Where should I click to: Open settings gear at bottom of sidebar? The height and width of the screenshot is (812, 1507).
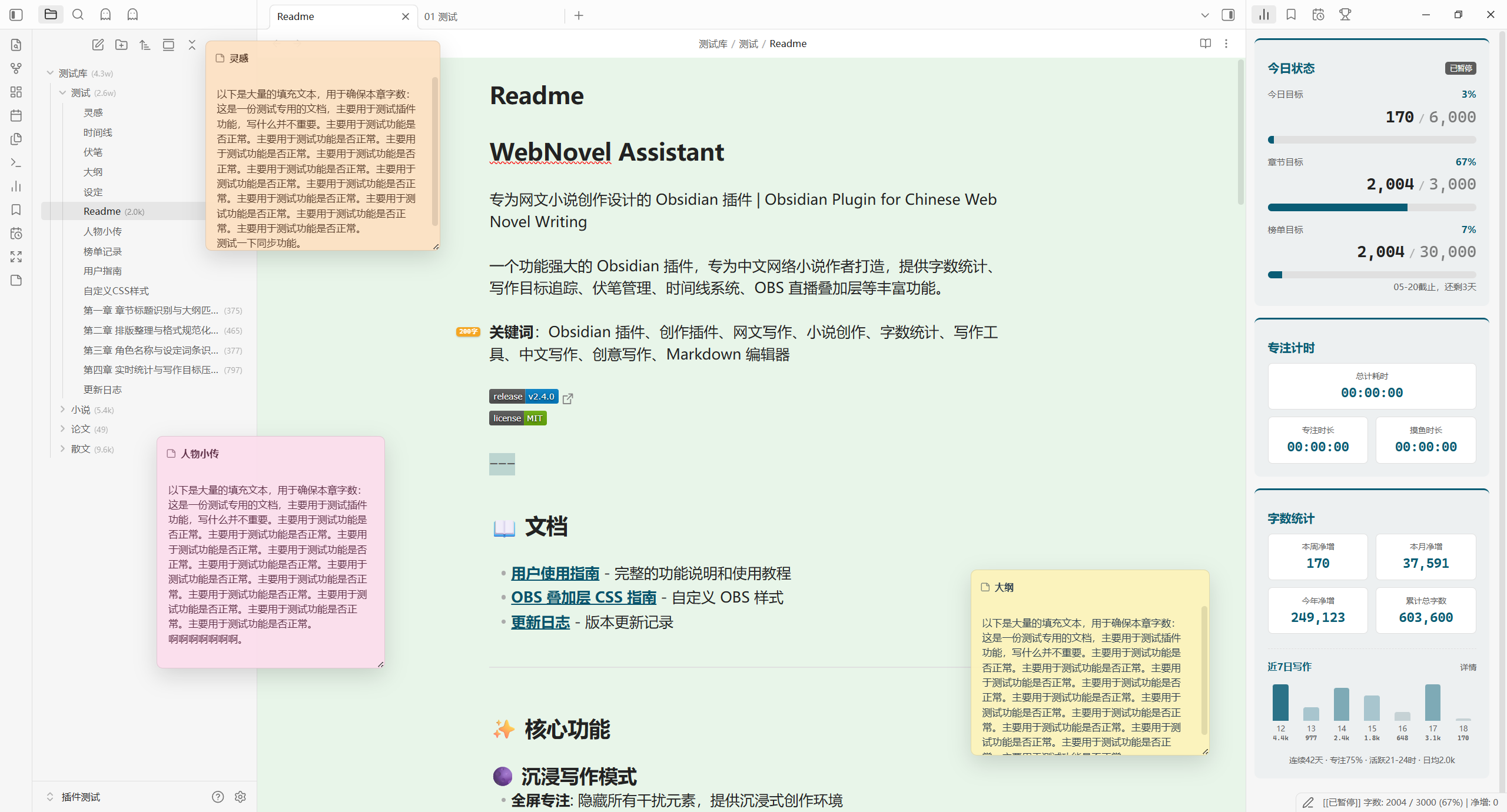click(x=240, y=797)
